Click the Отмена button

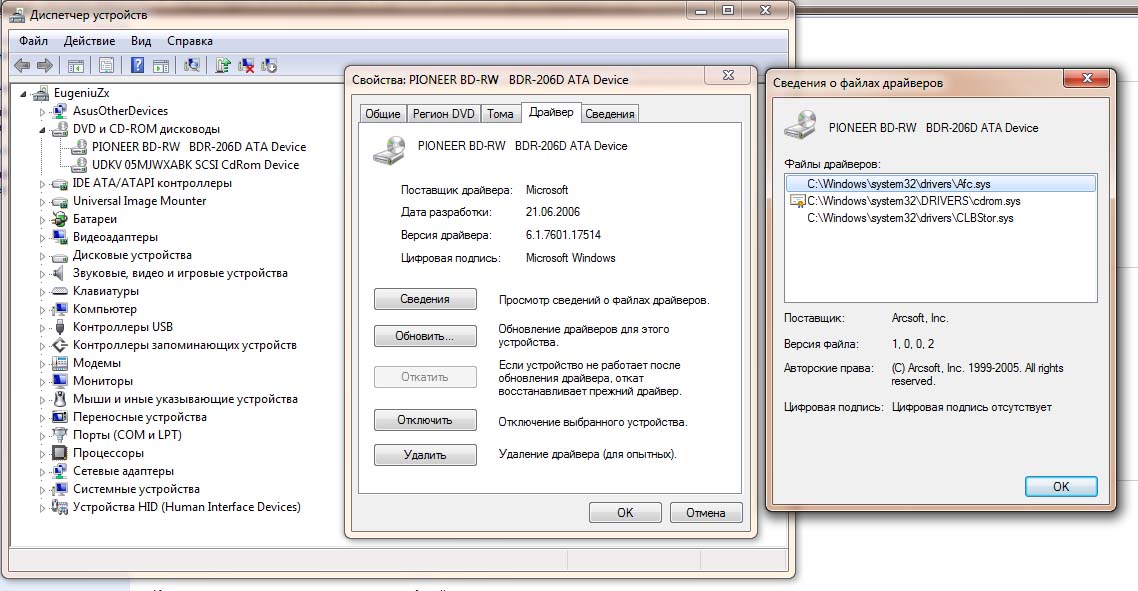click(x=705, y=513)
